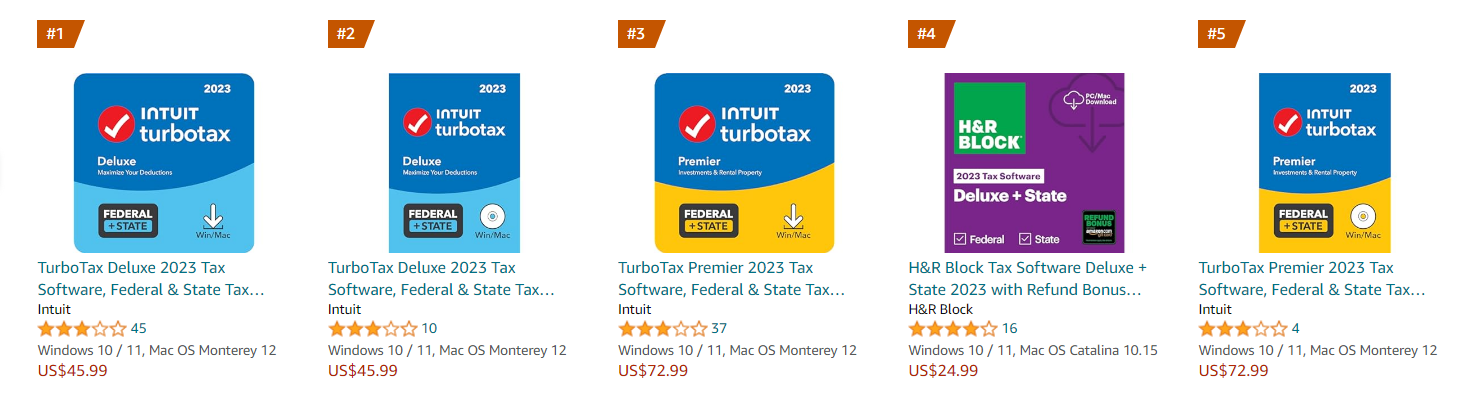The width and height of the screenshot is (1468, 409).
Task: Click the US$72.99 price of #5 product
Action: [1233, 371]
